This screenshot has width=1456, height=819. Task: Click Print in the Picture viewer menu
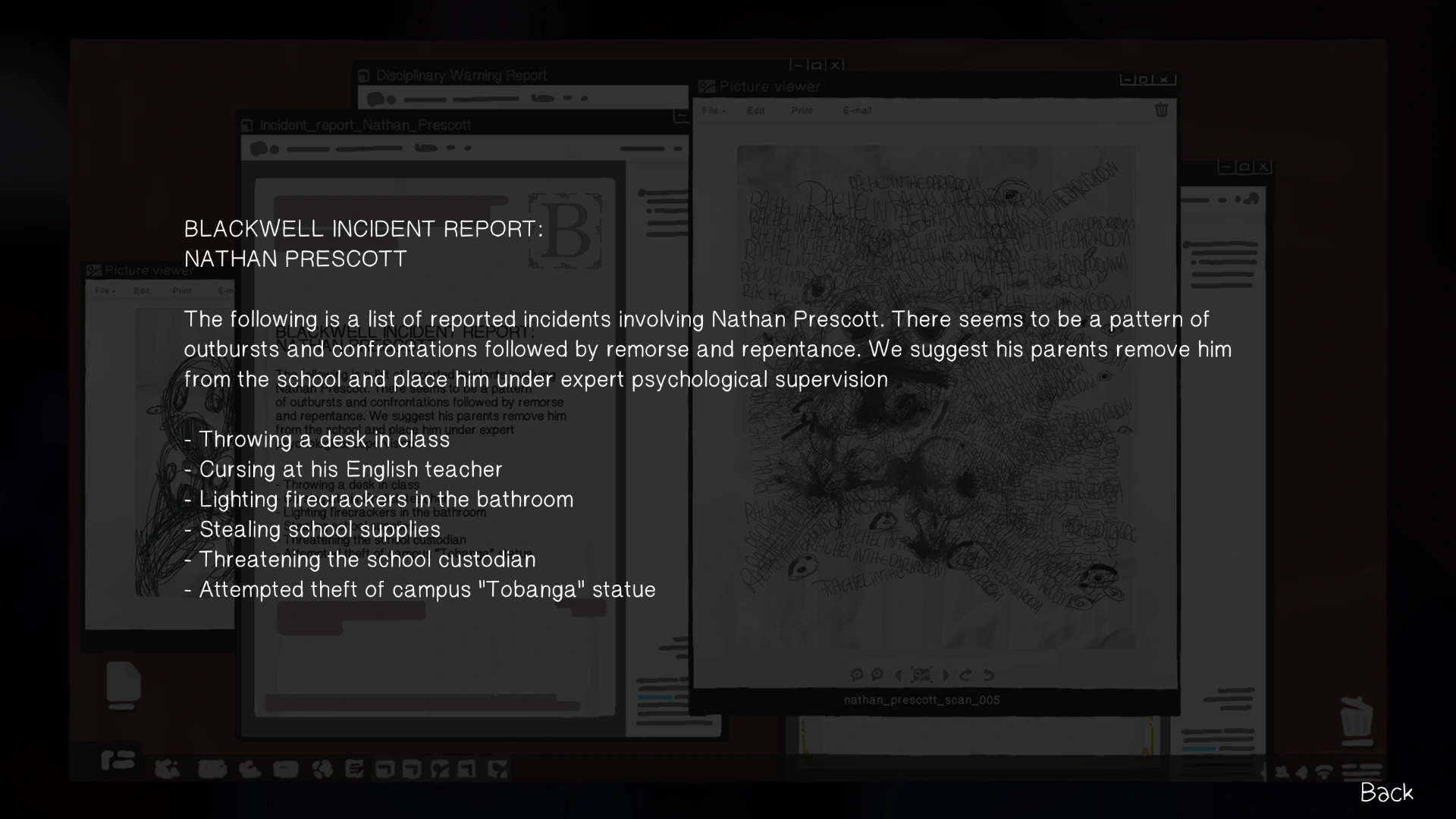coord(802,111)
